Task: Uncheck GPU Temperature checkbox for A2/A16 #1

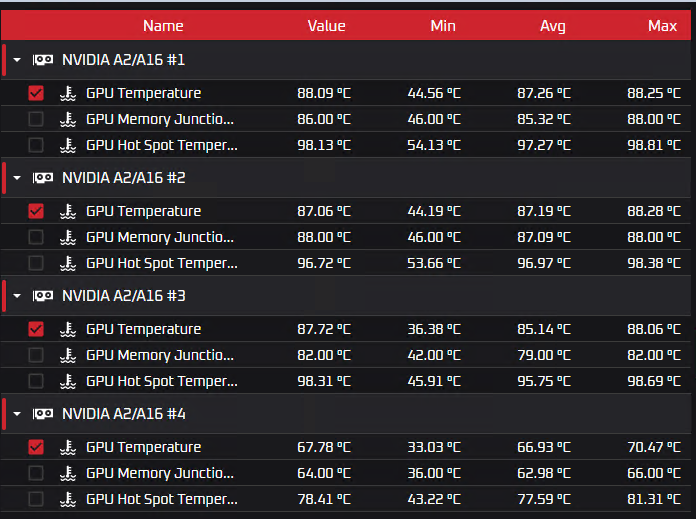Action: point(36,93)
